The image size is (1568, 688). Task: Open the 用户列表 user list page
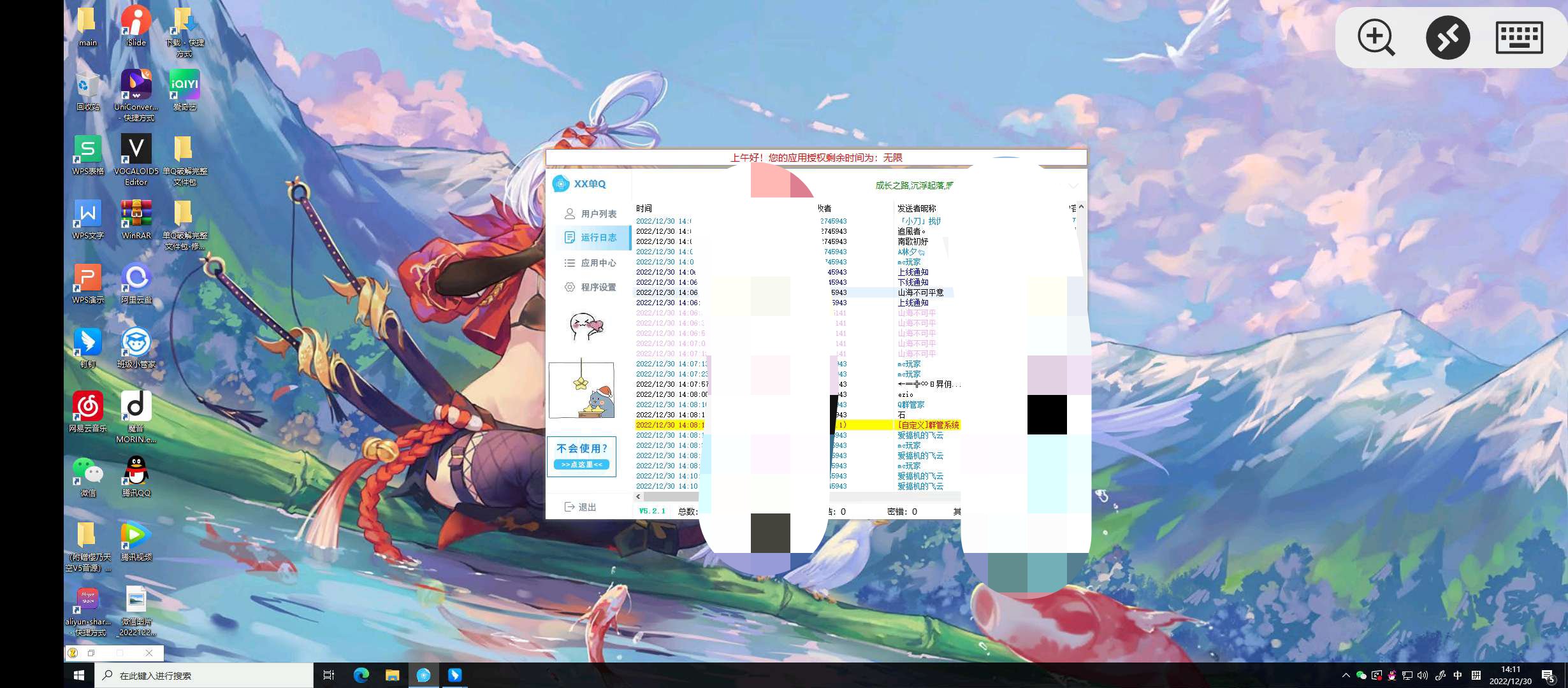click(591, 214)
